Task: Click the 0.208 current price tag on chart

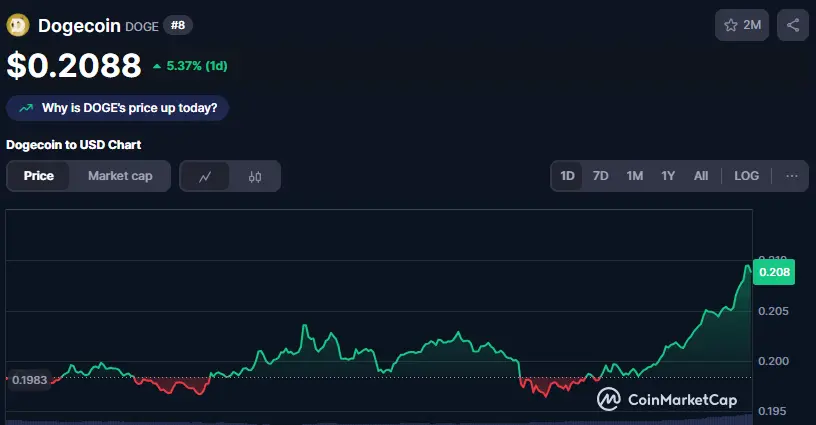Action: (x=774, y=272)
